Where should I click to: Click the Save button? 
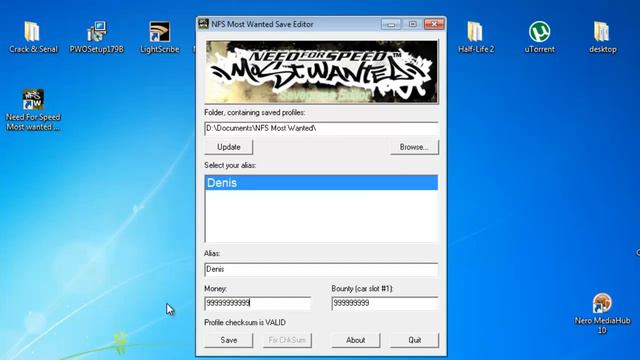point(229,340)
